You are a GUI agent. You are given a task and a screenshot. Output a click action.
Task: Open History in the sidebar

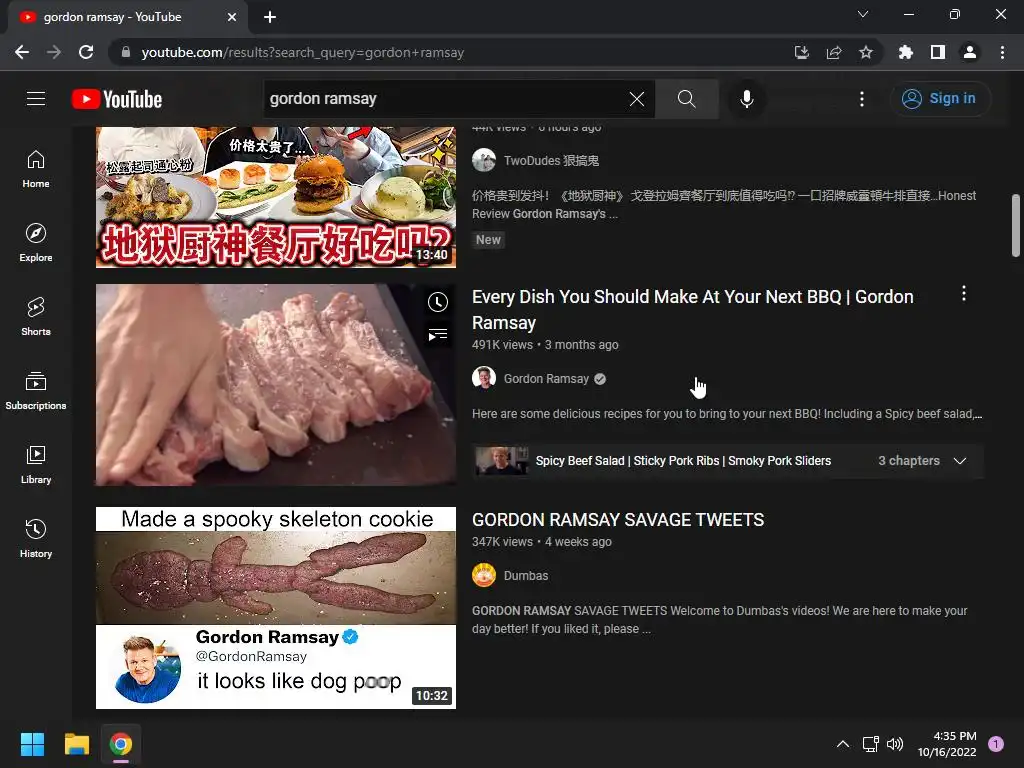[36, 538]
